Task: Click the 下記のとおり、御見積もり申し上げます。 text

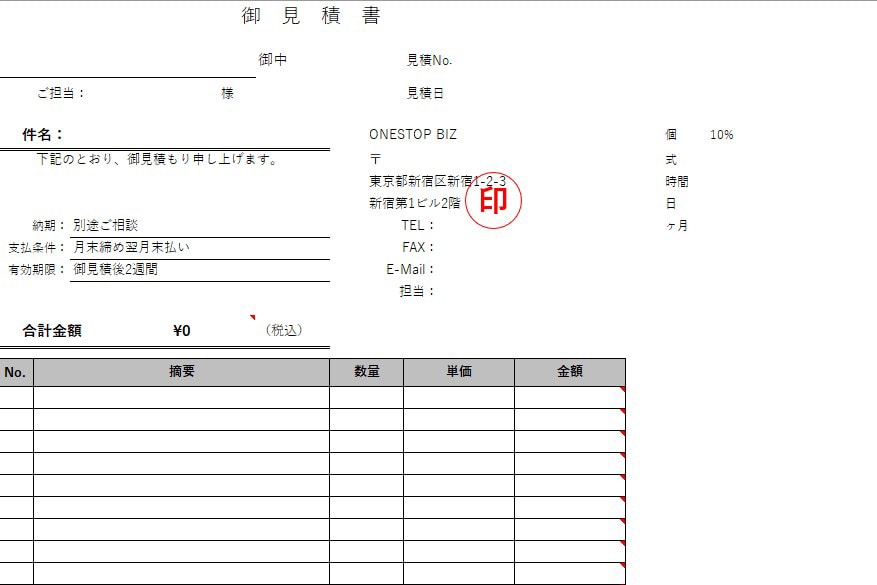Action: [x=157, y=159]
